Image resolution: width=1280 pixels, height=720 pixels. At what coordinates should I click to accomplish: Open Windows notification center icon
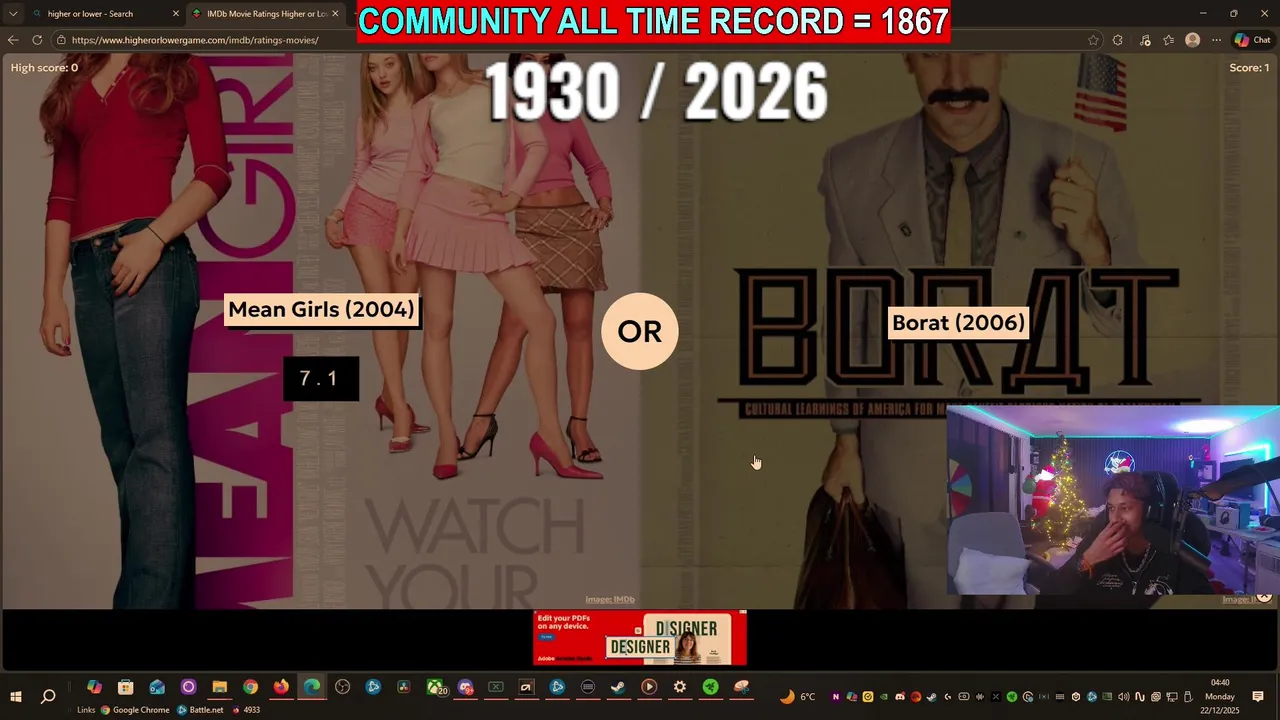click(x=1258, y=697)
